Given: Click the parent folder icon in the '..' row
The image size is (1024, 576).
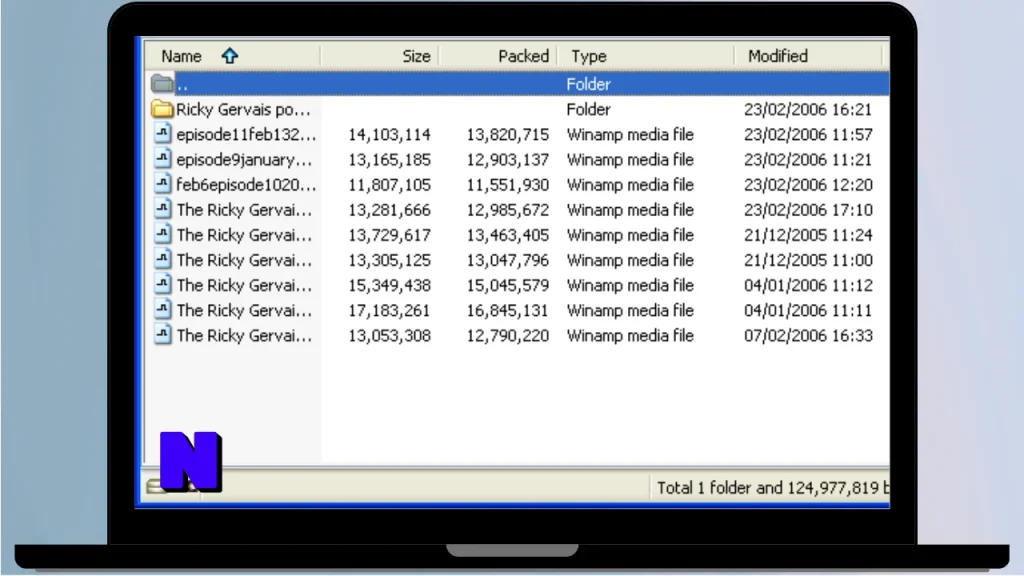Looking at the screenshot, I should pyautogui.click(x=162, y=84).
